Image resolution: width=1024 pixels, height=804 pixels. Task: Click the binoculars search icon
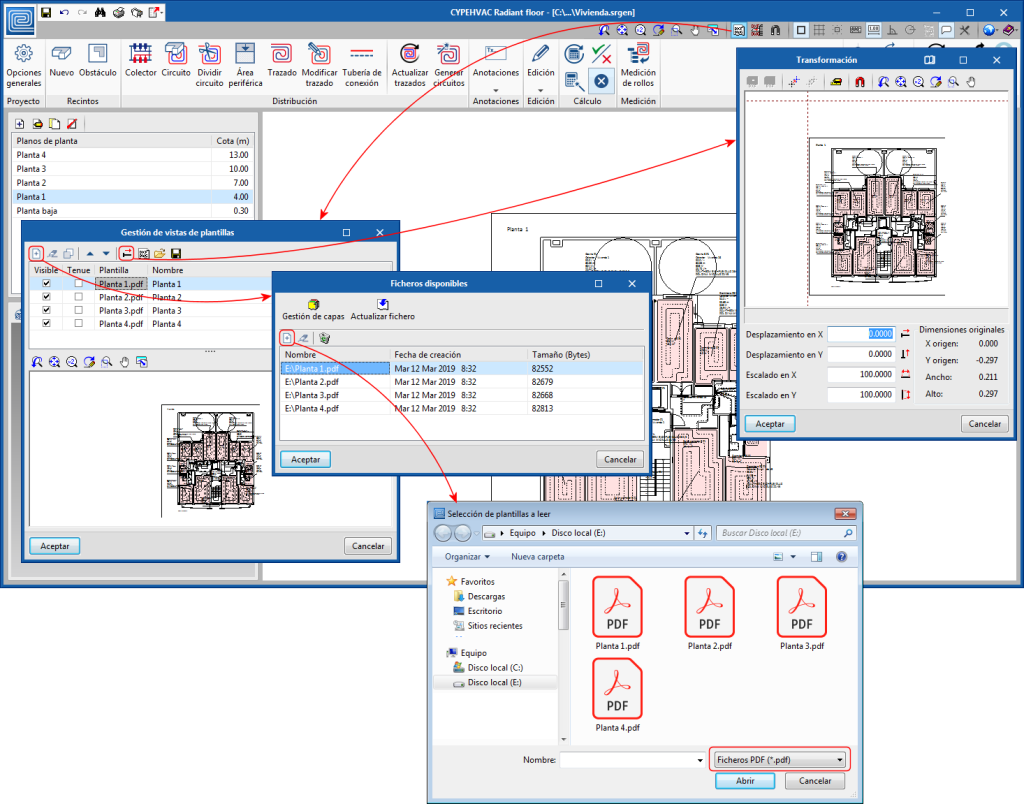pos(100,12)
